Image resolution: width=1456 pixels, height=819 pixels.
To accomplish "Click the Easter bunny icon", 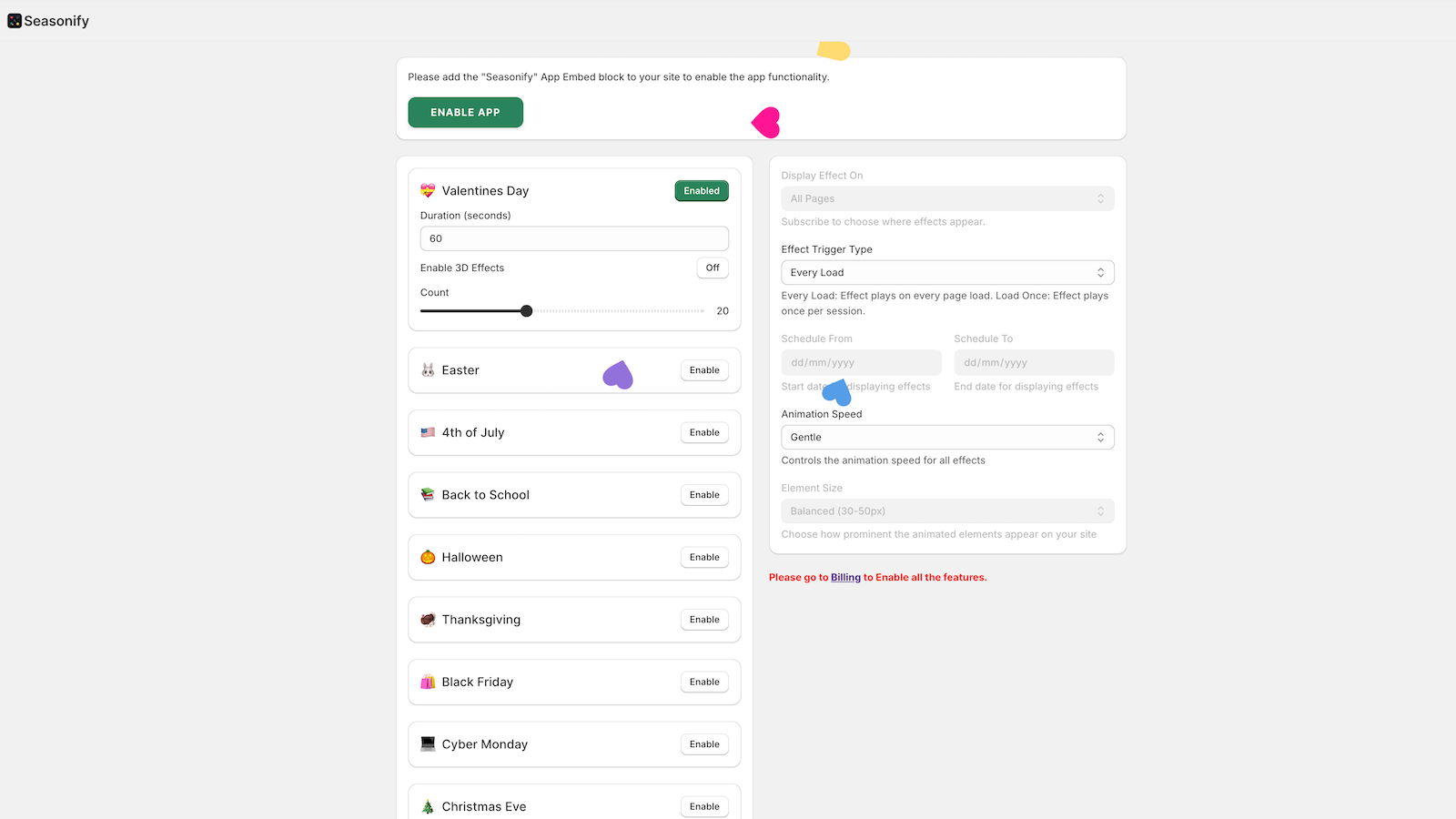I will (427, 369).
